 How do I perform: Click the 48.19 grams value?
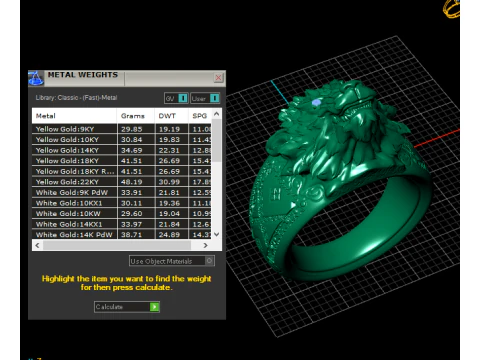132,182
